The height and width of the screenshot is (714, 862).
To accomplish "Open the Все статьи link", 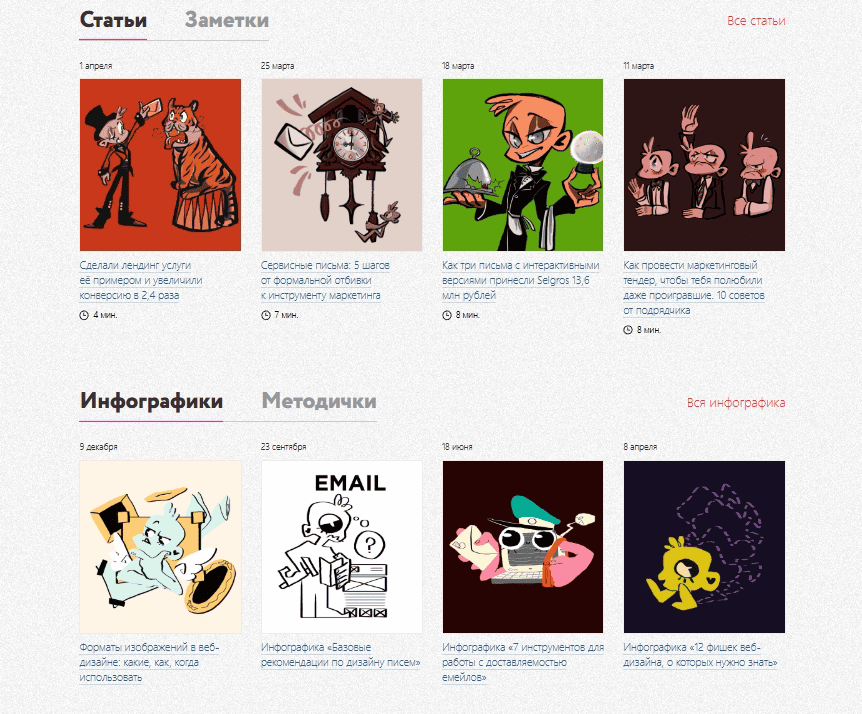I will pyautogui.click(x=756, y=21).
